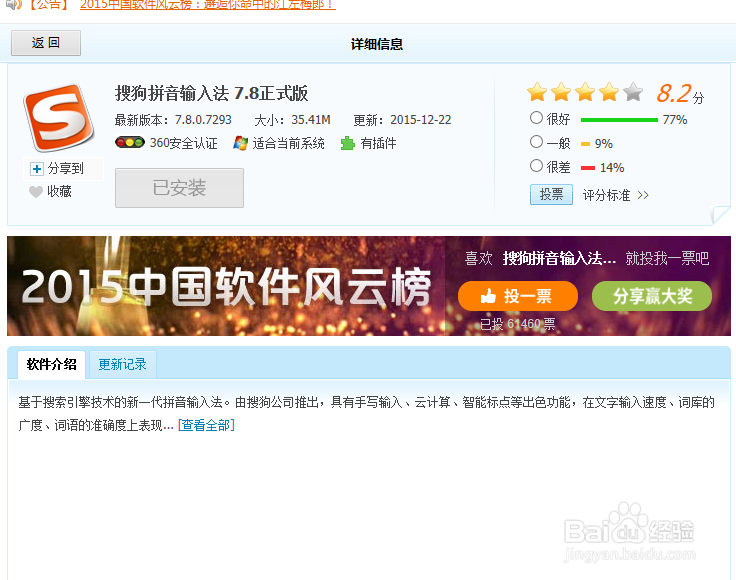Click the curled page corner icon
Screen dimensions: 736x580
point(721,214)
